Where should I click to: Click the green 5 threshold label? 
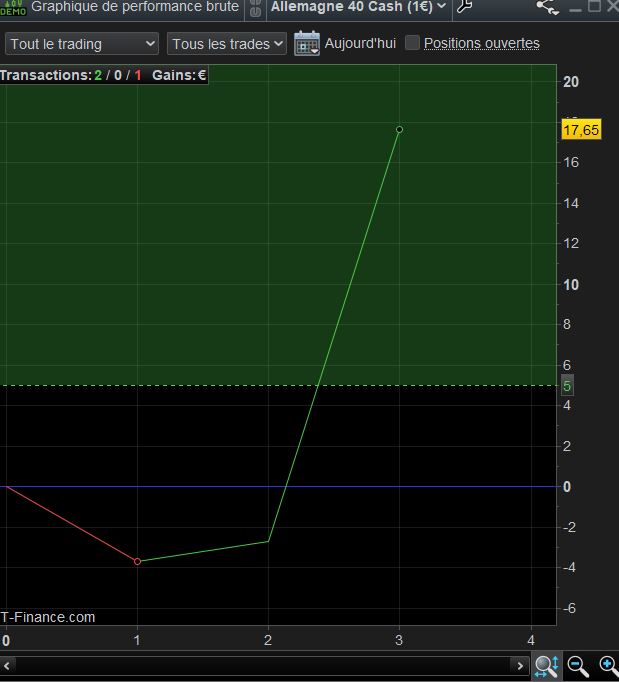[x=567, y=385]
